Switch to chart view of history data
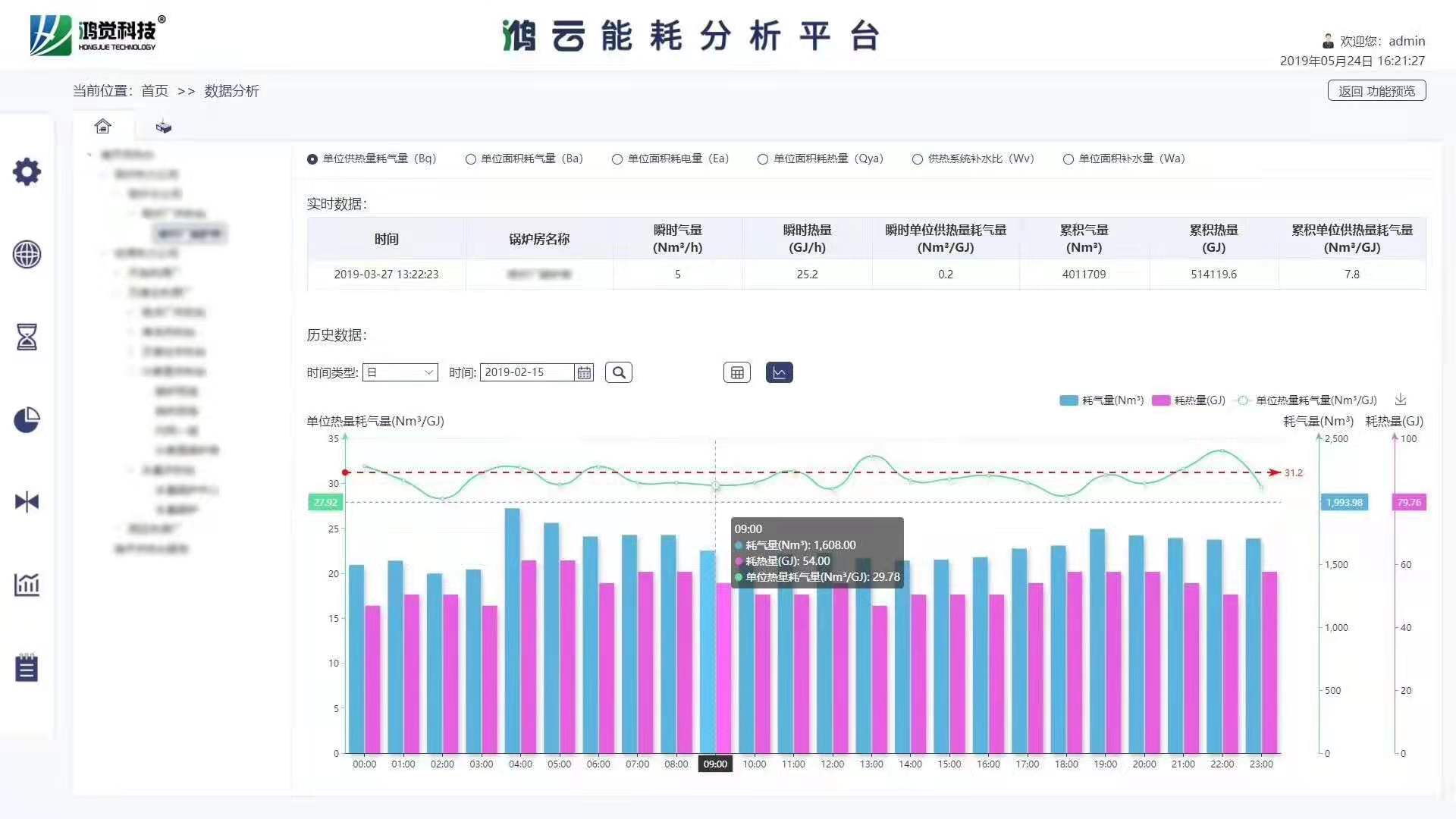Image resolution: width=1456 pixels, height=819 pixels. click(x=780, y=372)
